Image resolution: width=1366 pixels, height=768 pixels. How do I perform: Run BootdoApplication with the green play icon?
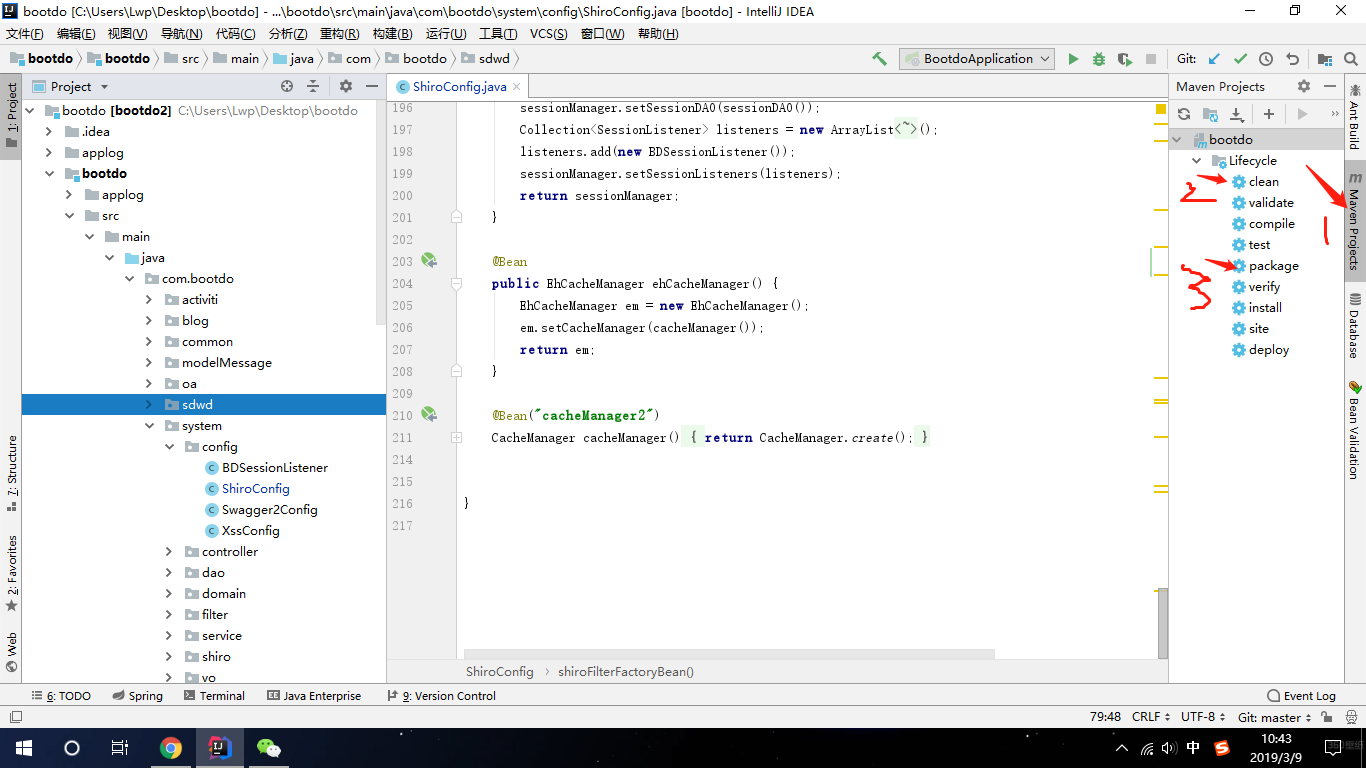pyautogui.click(x=1073, y=59)
